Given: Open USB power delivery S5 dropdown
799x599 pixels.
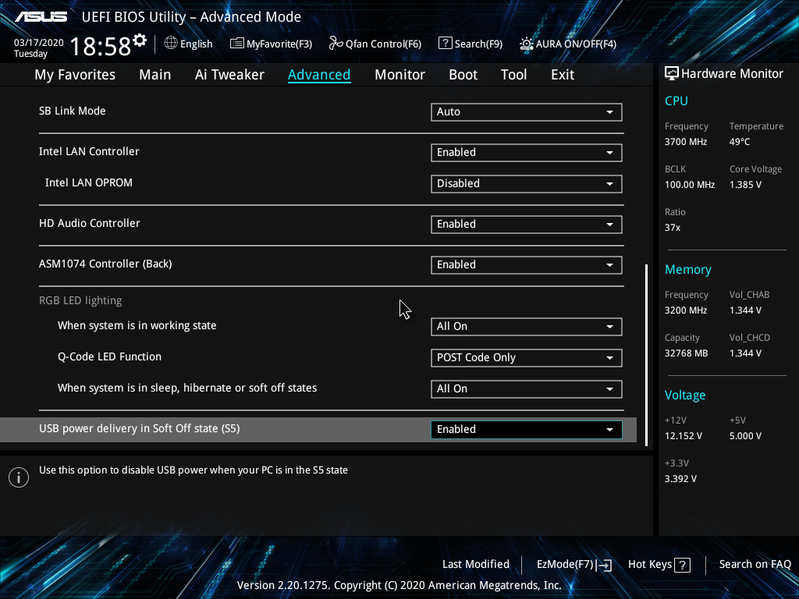Looking at the screenshot, I should [x=526, y=430].
